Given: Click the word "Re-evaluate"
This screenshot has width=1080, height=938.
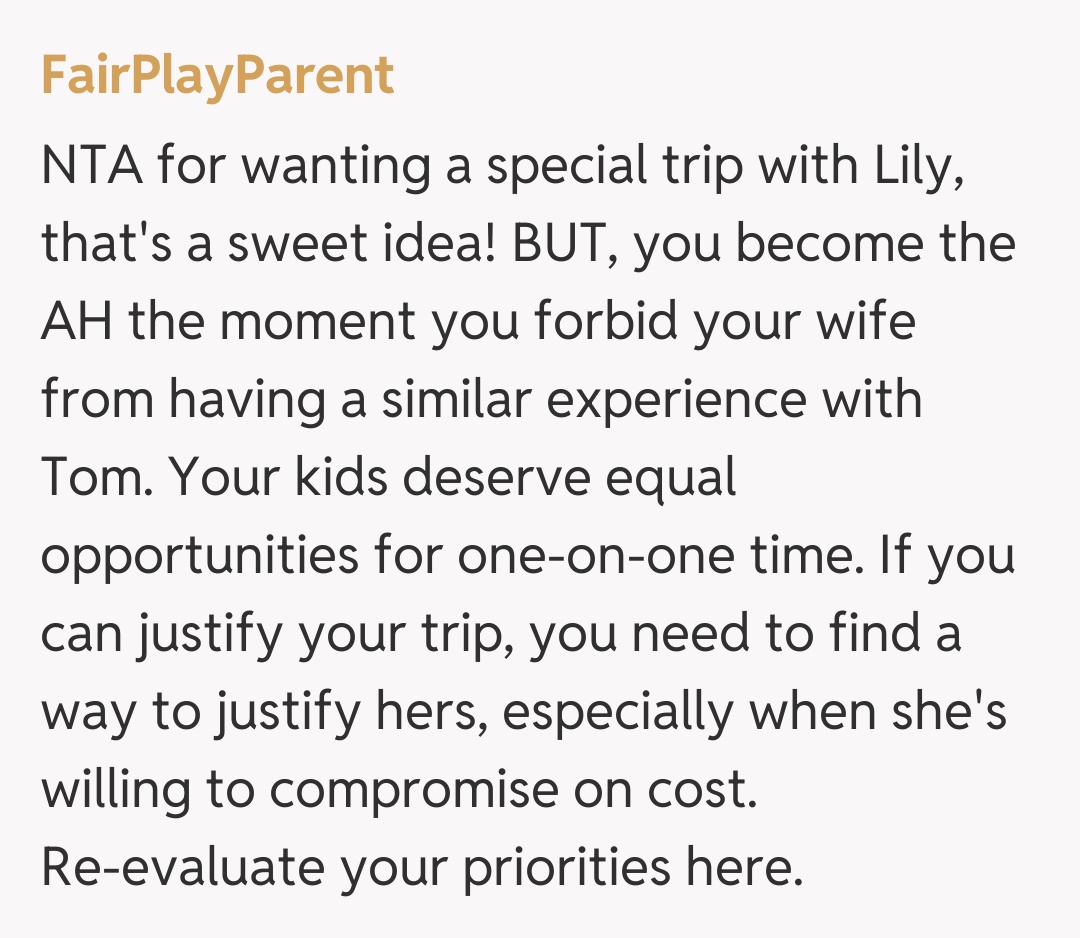Looking at the screenshot, I should pyautogui.click(x=182, y=868).
